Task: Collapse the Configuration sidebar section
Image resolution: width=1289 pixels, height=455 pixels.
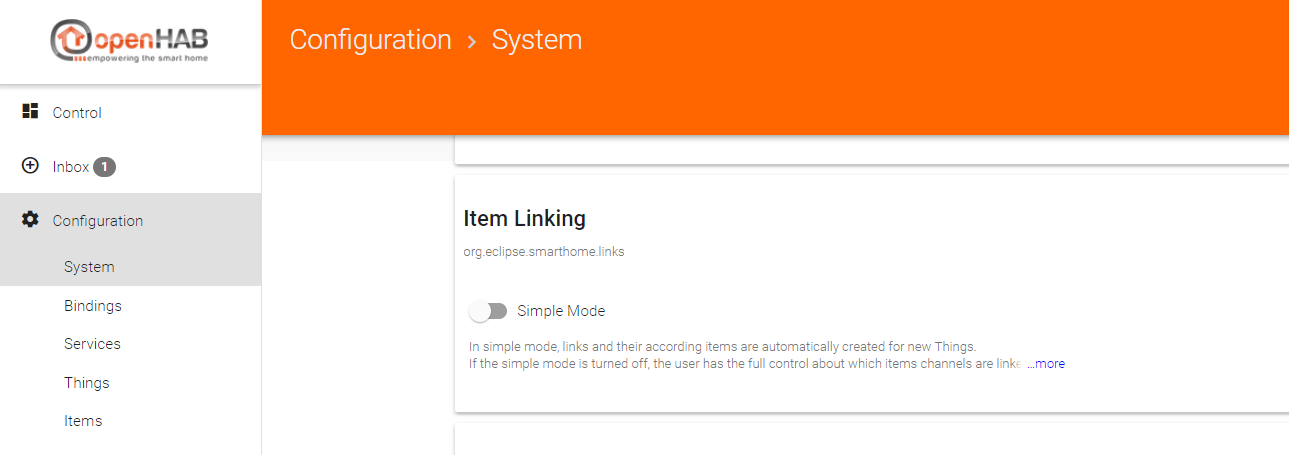Action: coord(98,221)
